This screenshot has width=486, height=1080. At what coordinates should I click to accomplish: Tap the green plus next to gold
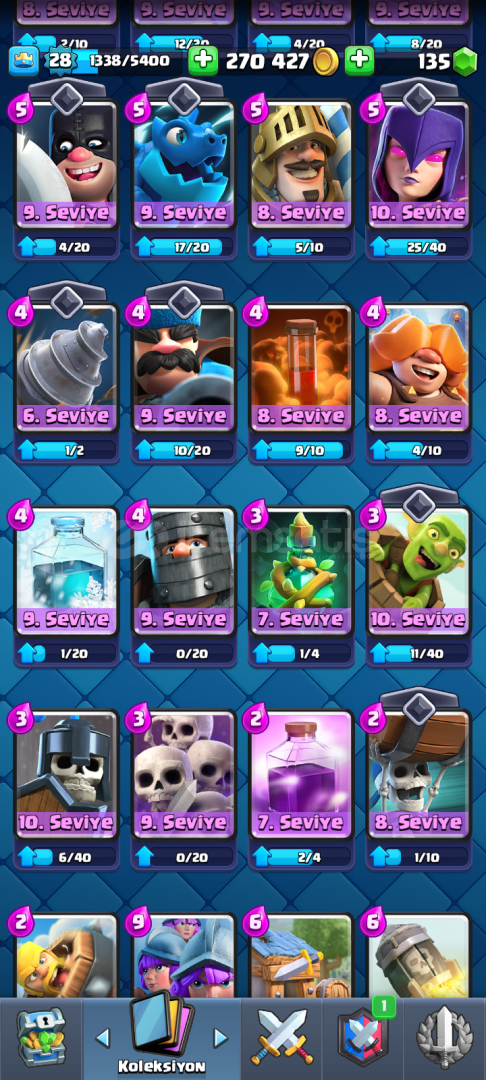pos(359,62)
